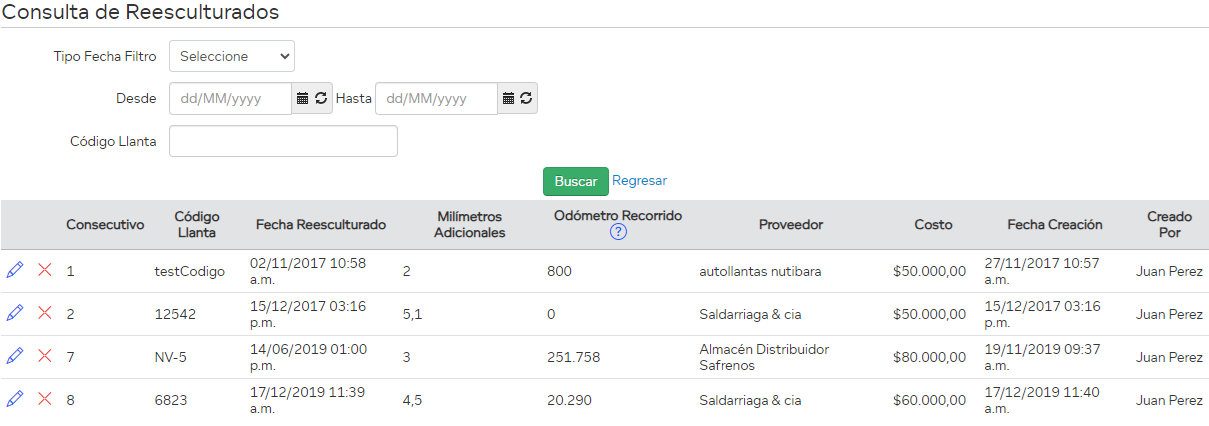Edit the record with código 12542
1209x426 pixels.
tap(14, 313)
